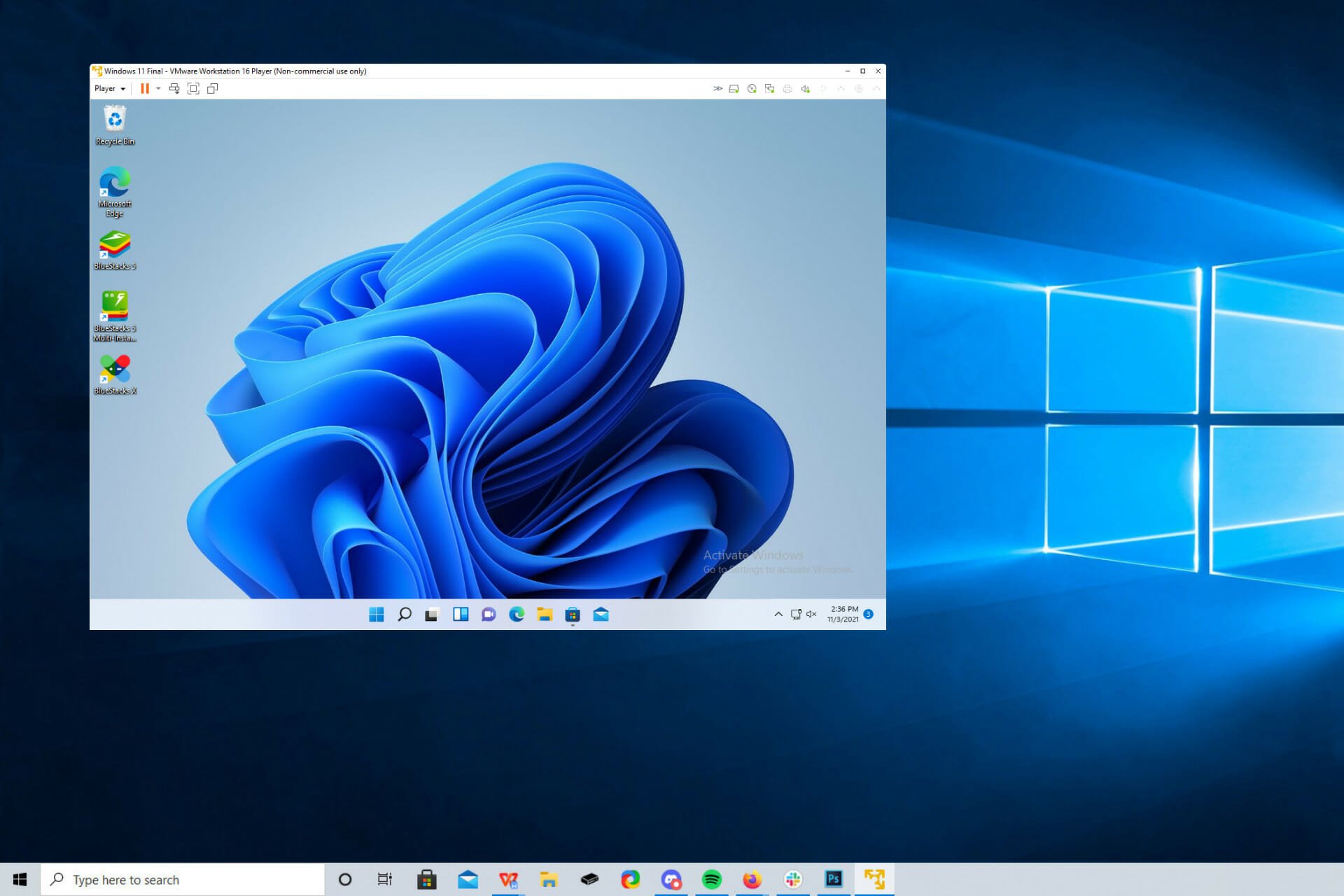1344x896 pixels.
Task: Open Spotify from the host taskbar
Action: tap(712, 880)
